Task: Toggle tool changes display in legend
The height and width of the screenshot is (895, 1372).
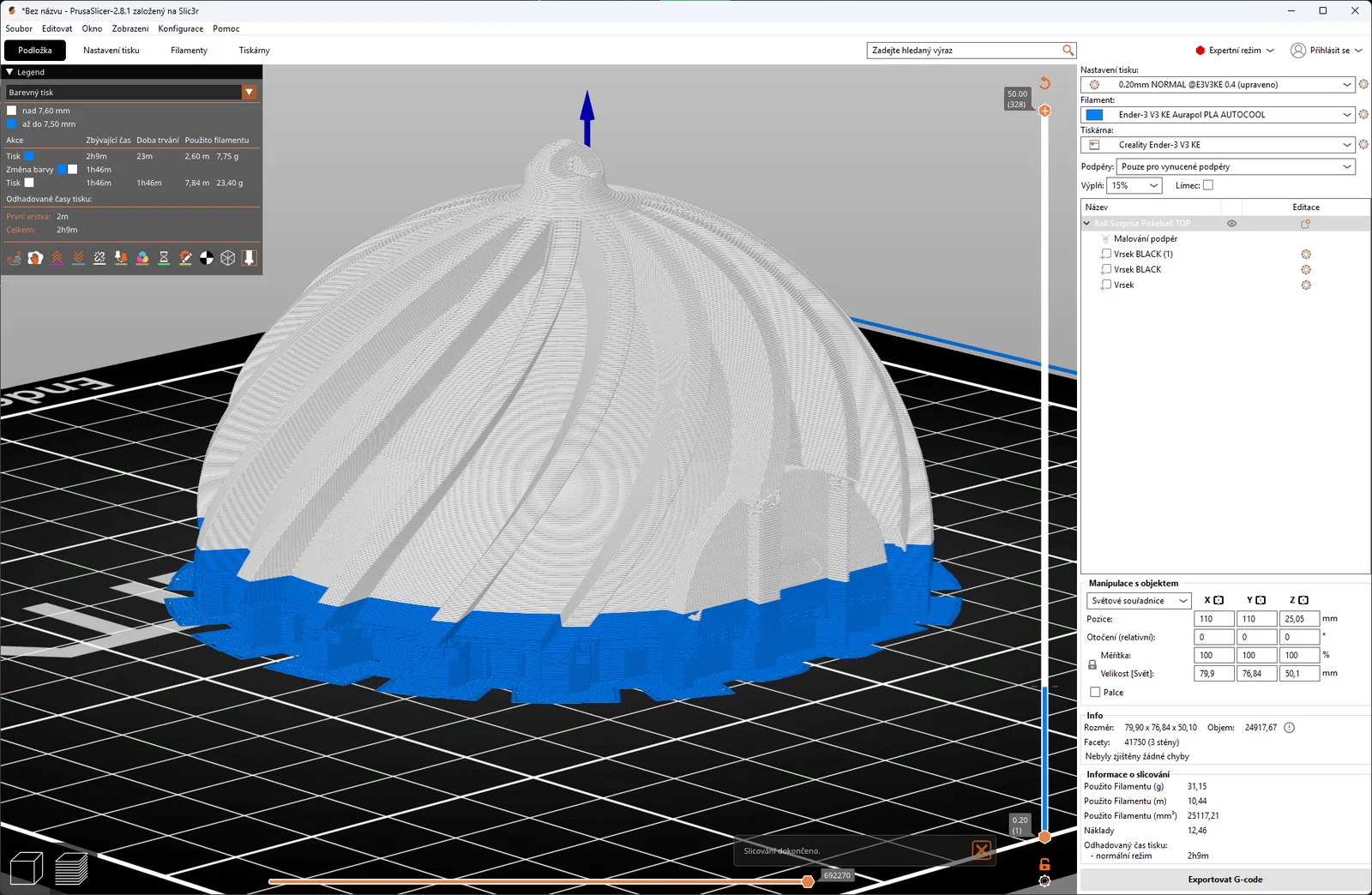Action: coord(121,258)
